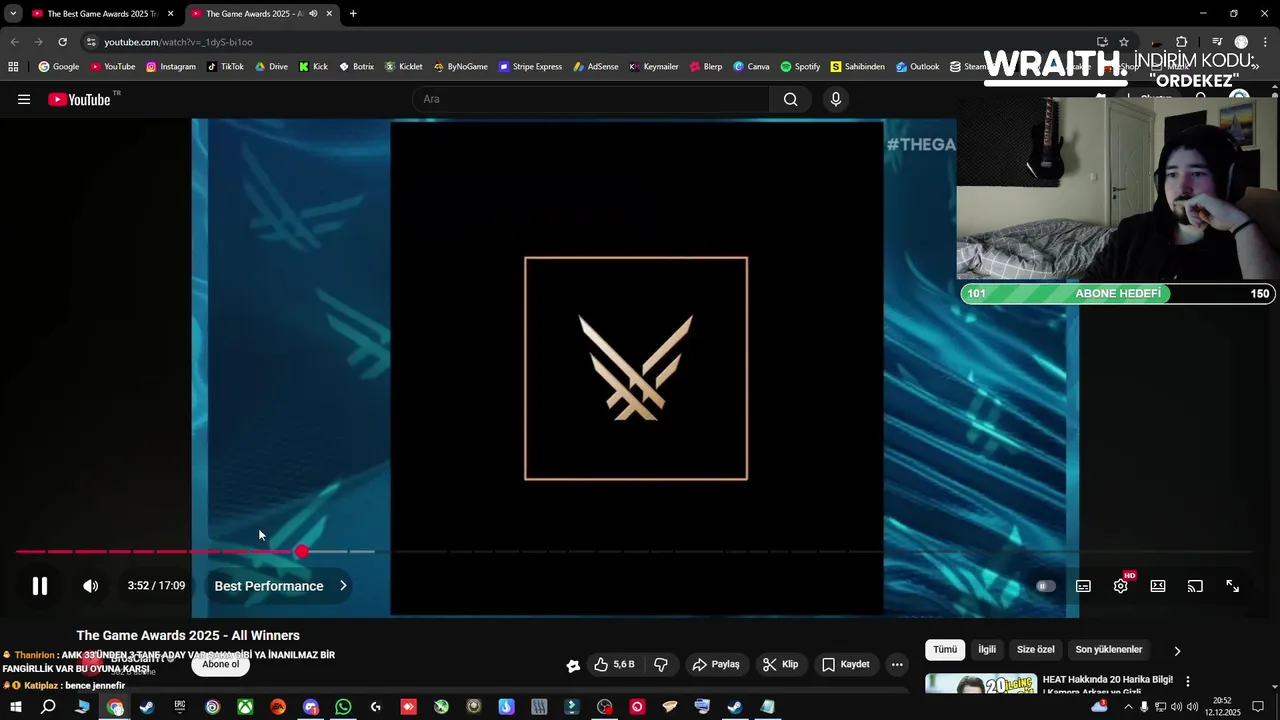Open the Instagram bookmark
This screenshot has height=720, width=1280.
[171, 67]
